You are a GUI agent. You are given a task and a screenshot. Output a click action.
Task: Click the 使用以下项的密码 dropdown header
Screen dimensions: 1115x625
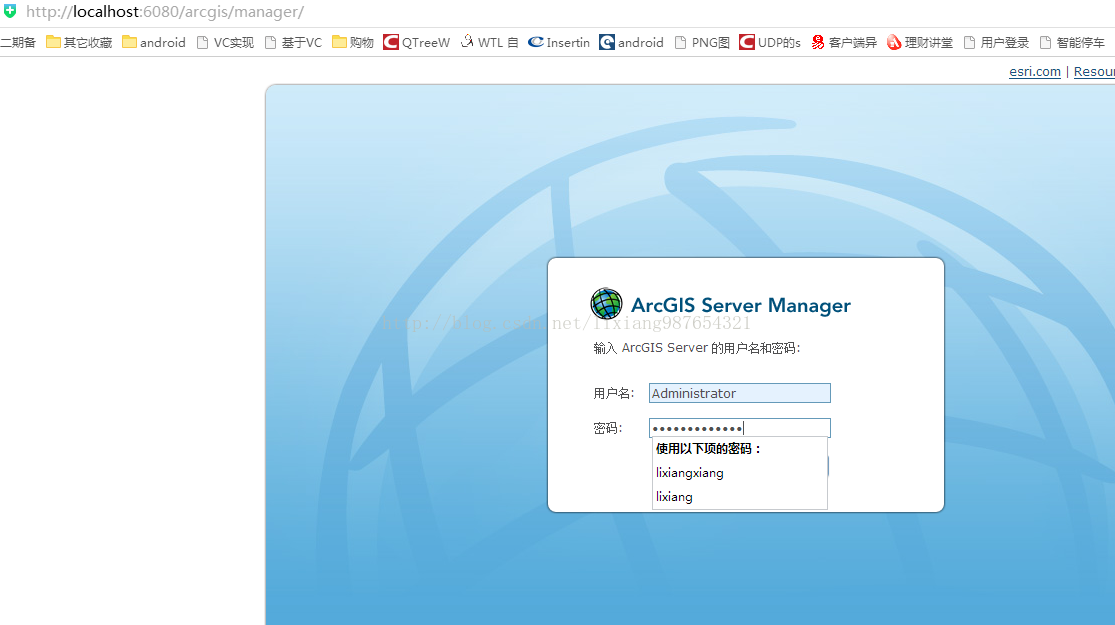point(708,449)
